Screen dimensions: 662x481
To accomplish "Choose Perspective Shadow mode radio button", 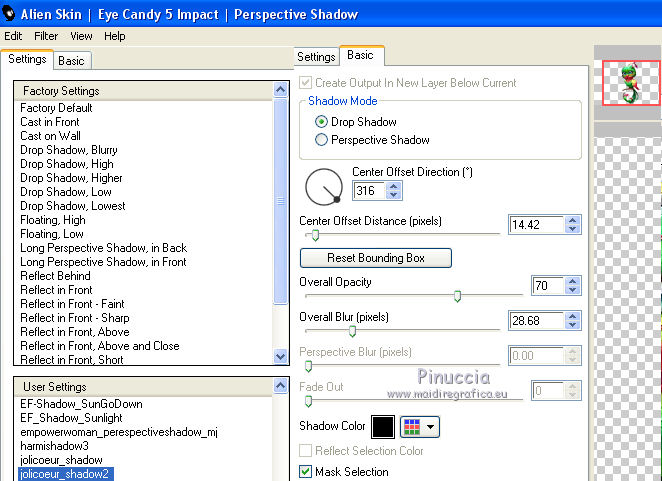I will pyautogui.click(x=321, y=140).
